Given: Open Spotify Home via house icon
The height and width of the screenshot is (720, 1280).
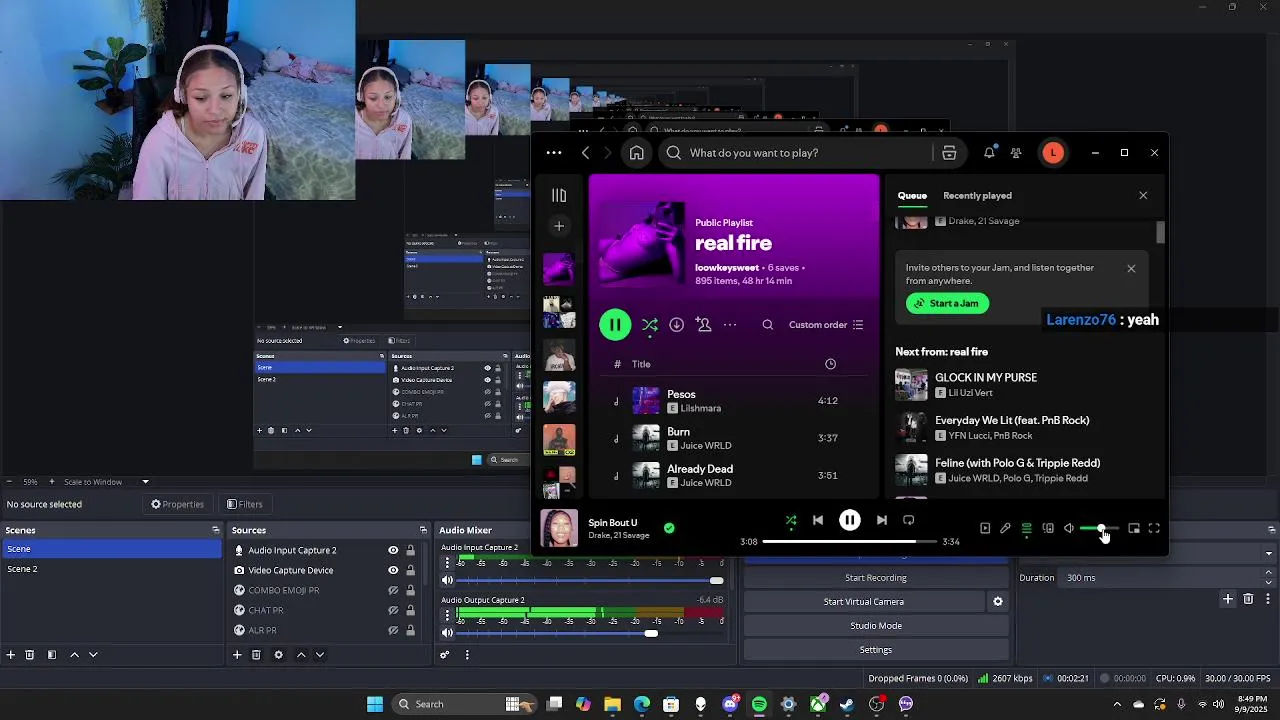Looking at the screenshot, I should pyautogui.click(x=636, y=153).
